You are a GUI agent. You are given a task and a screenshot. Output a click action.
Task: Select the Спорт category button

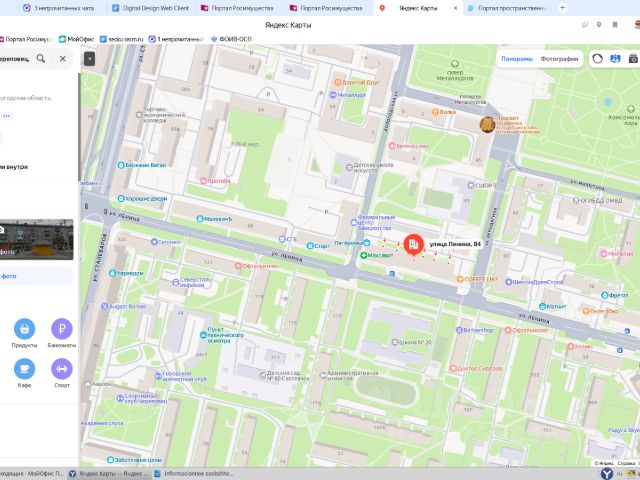coord(62,369)
